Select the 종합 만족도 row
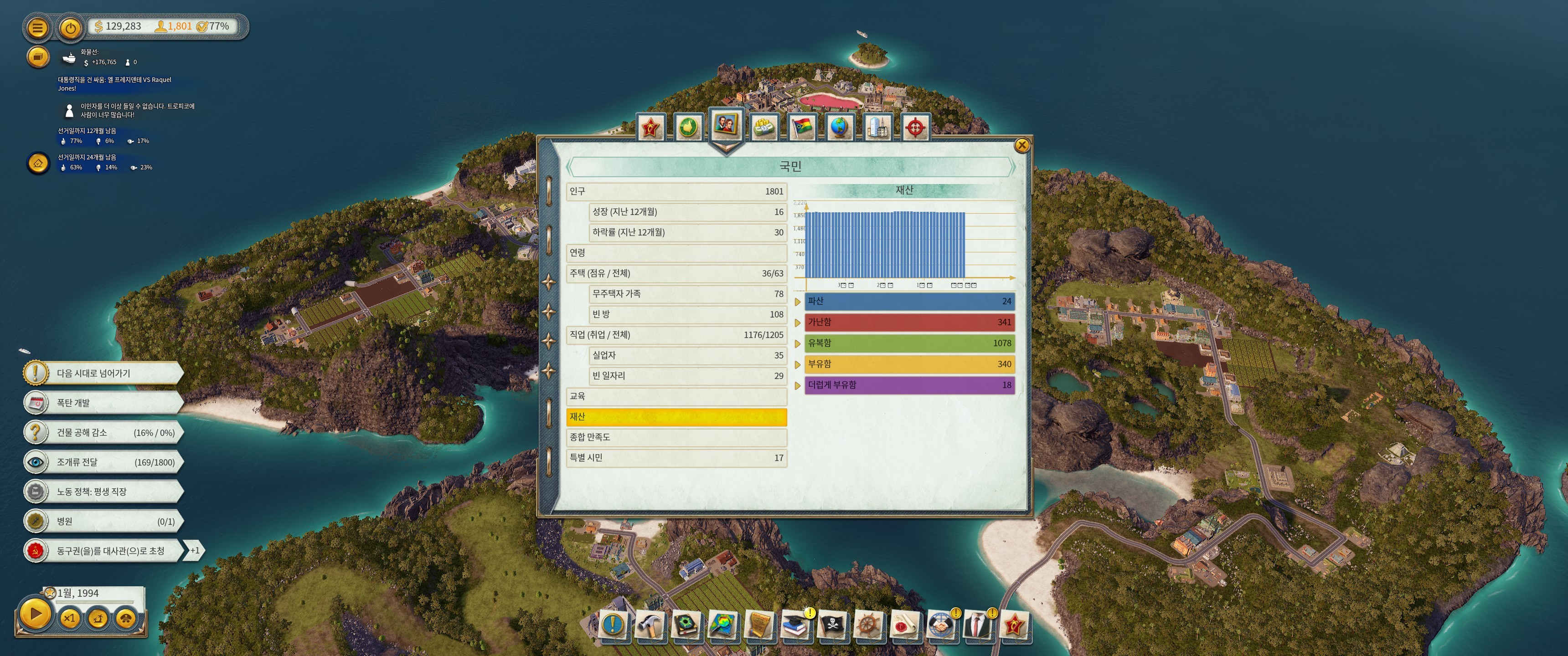The image size is (1568, 656). coord(676,437)
